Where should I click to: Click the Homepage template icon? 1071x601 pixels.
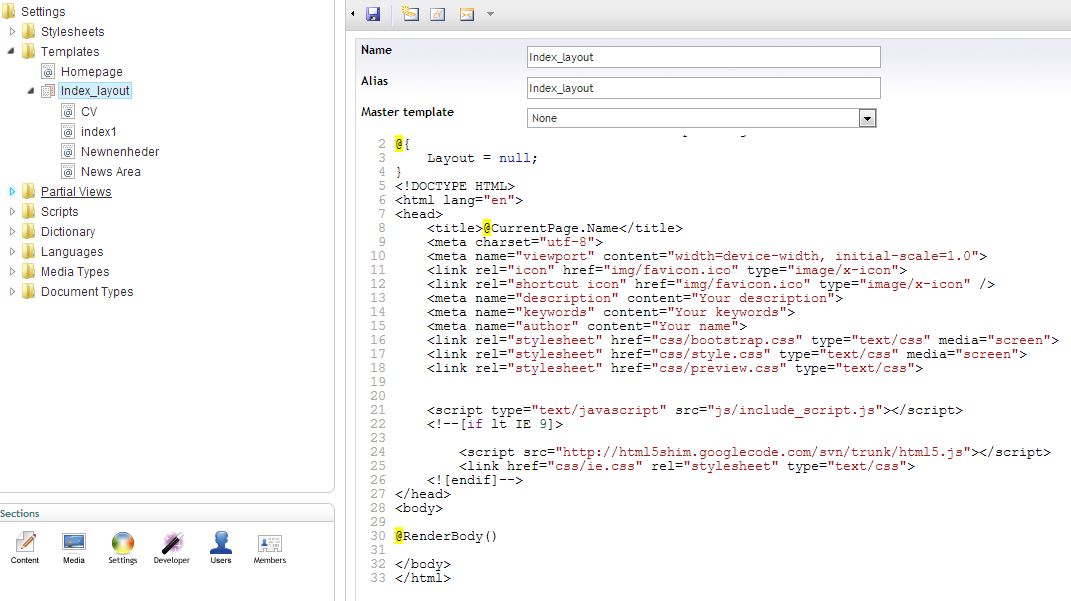(x=48, y=71)
